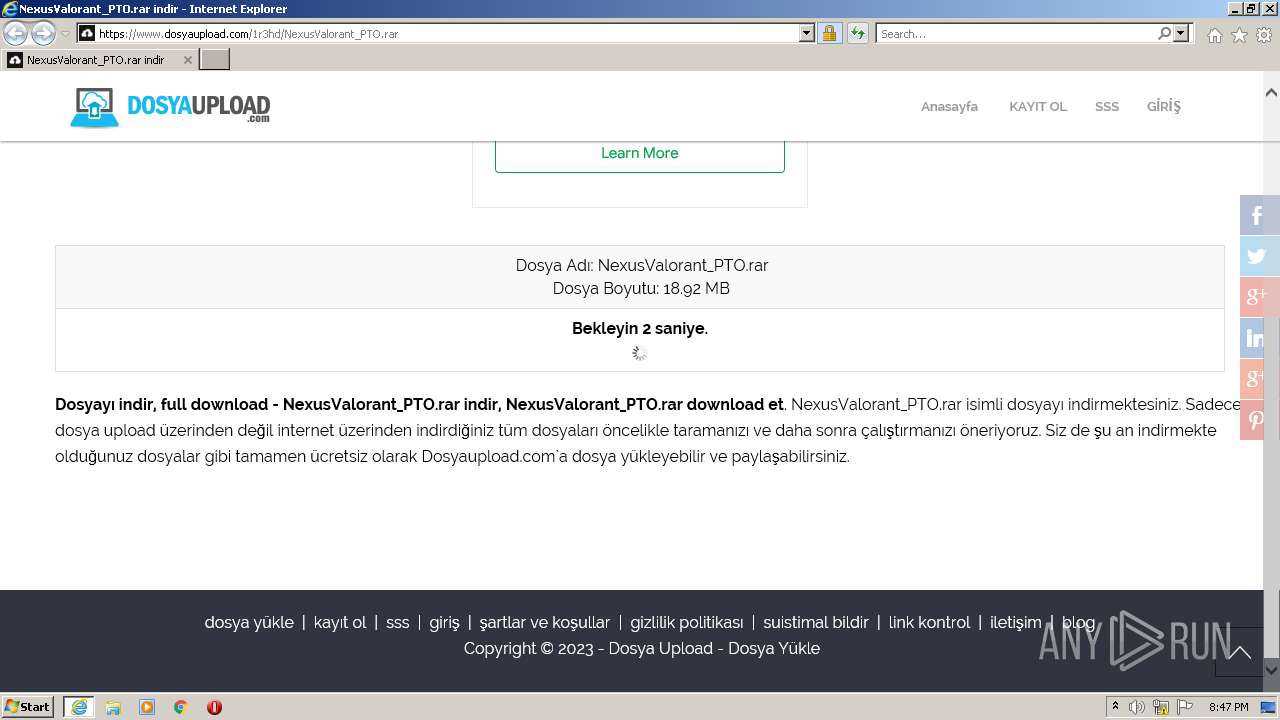Click the Bekleyin 2 saniye countdown text
Image resolution: width=1280 pixels, height=720 pixels.
(640, 328)
